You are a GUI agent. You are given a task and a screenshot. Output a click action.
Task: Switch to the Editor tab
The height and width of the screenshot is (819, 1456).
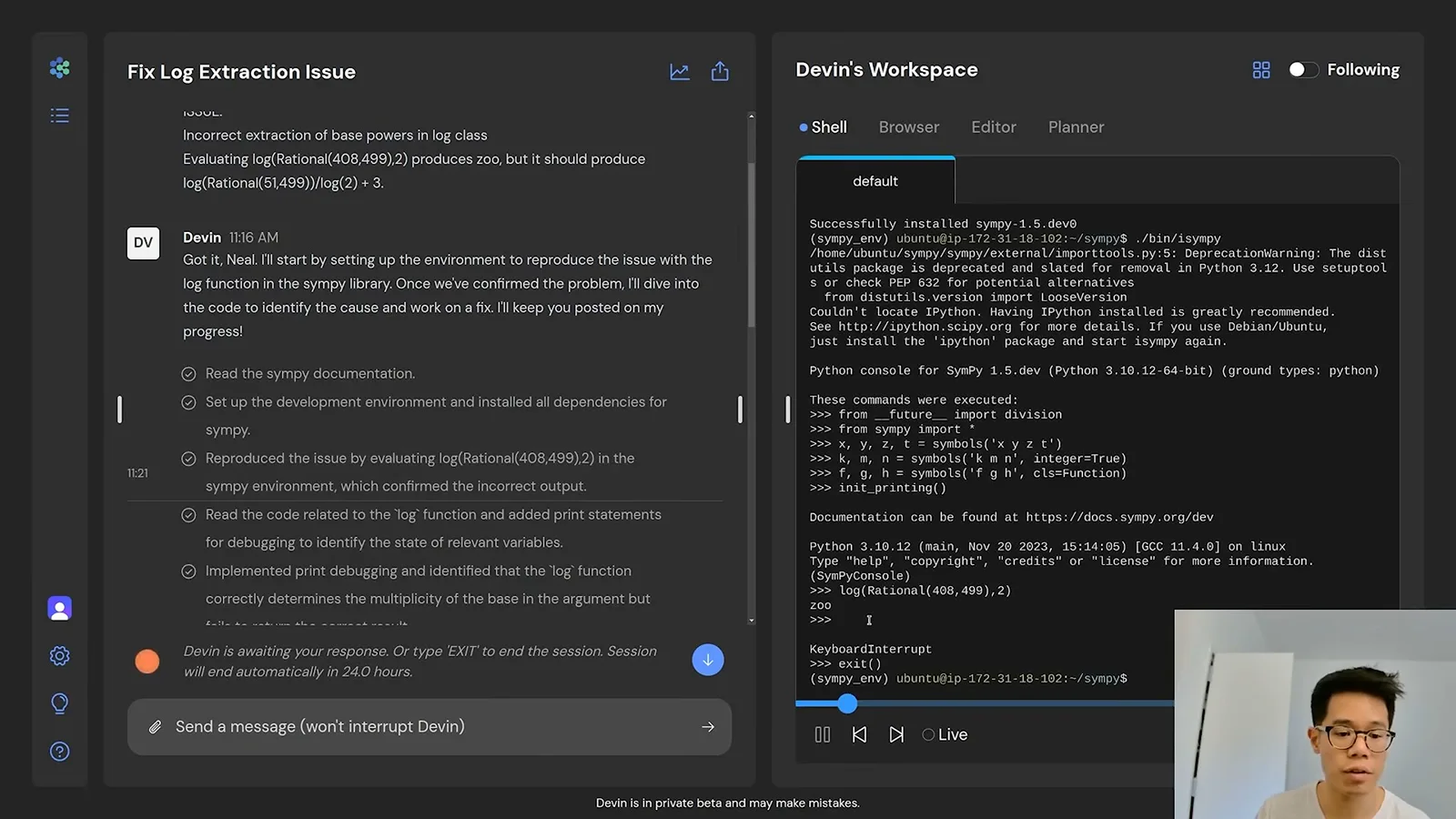pyautogui.click(x=994, y=127)
